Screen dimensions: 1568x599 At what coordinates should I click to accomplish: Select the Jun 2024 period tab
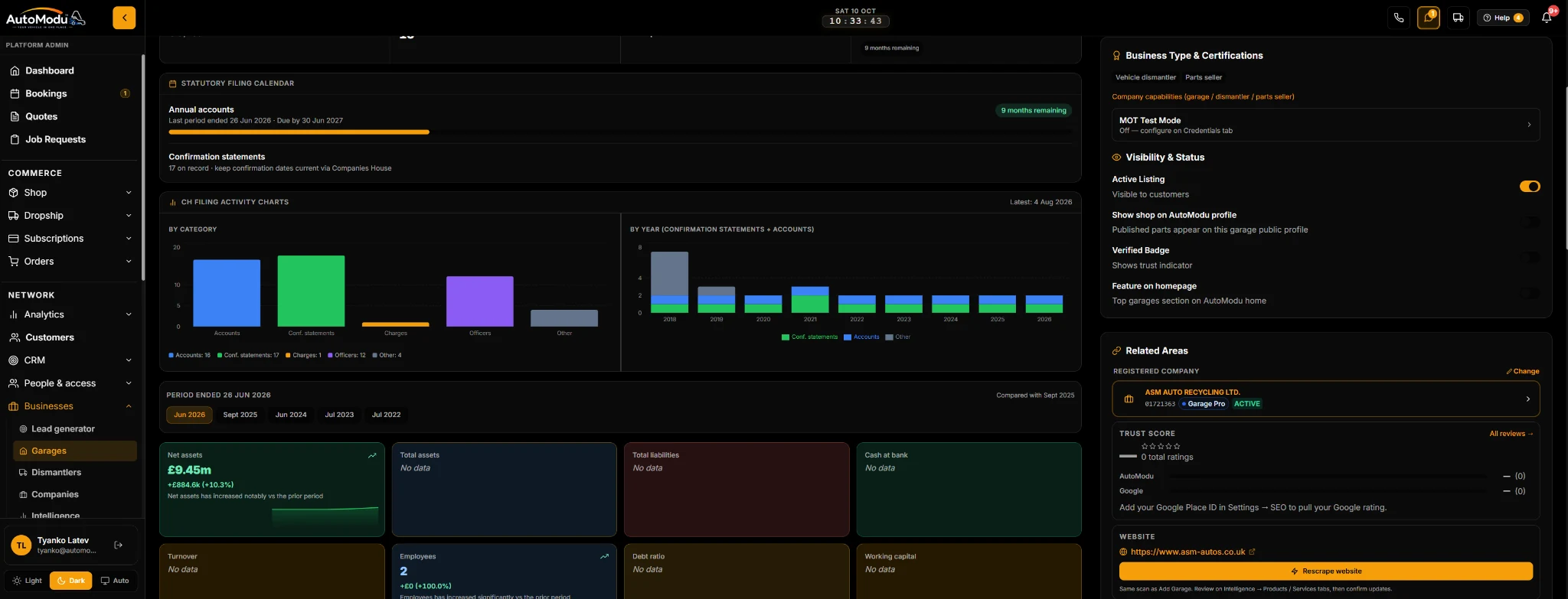tap(291, 415)
